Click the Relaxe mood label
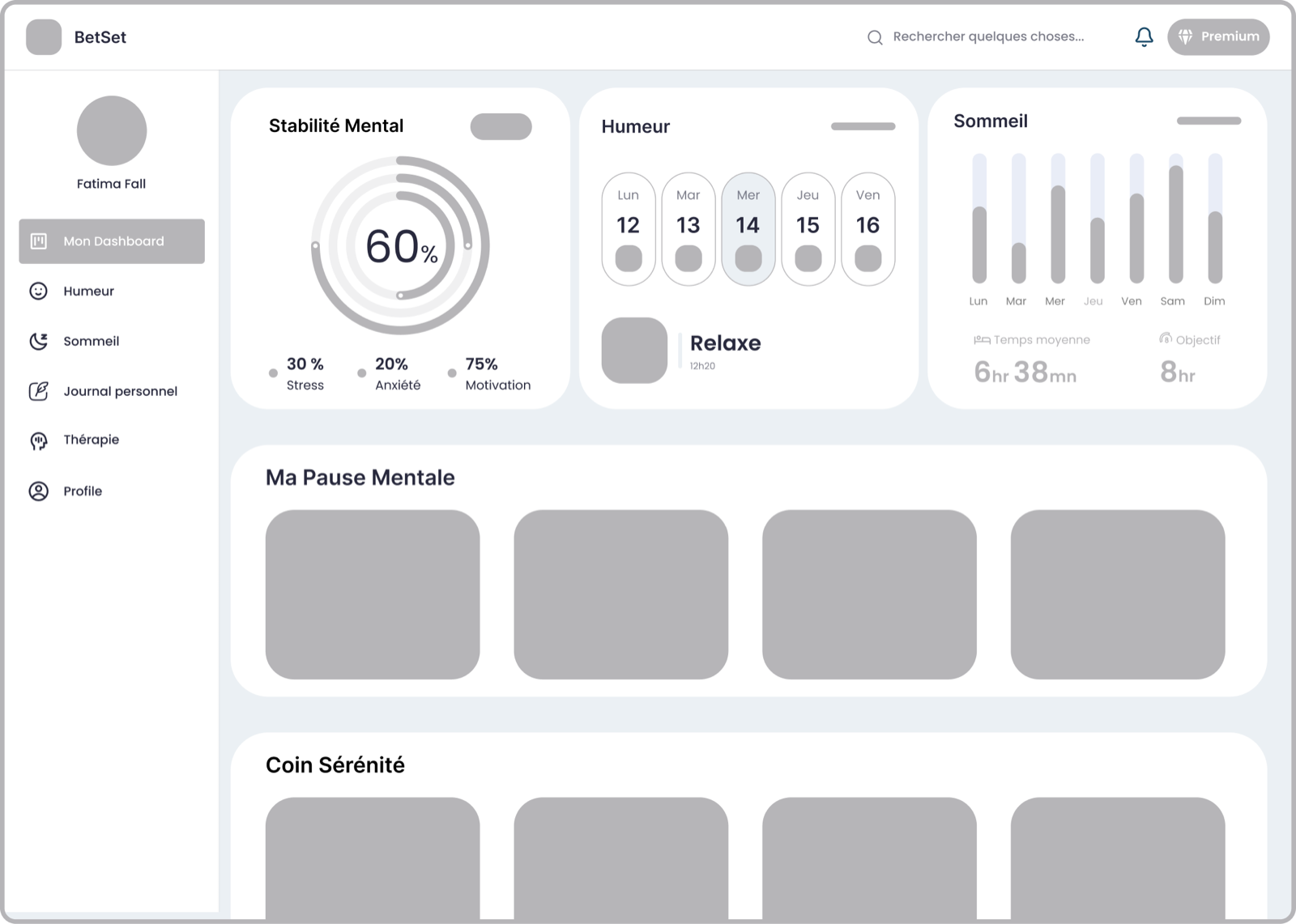1296x924 pixels. click(726, 343)
